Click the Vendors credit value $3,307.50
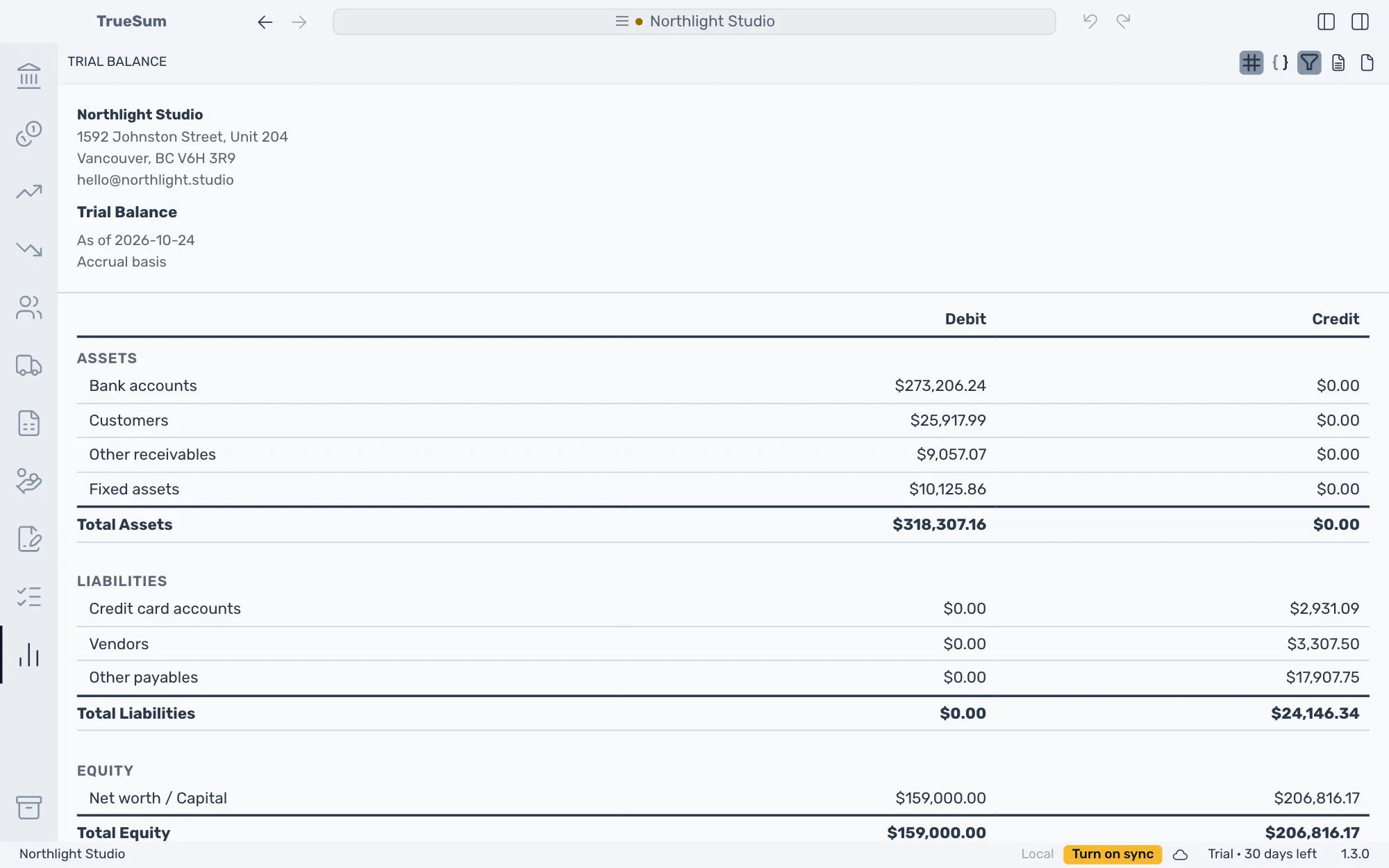Image resolution: width=1389 pixels, height=868 pixels. (1323, 644)
